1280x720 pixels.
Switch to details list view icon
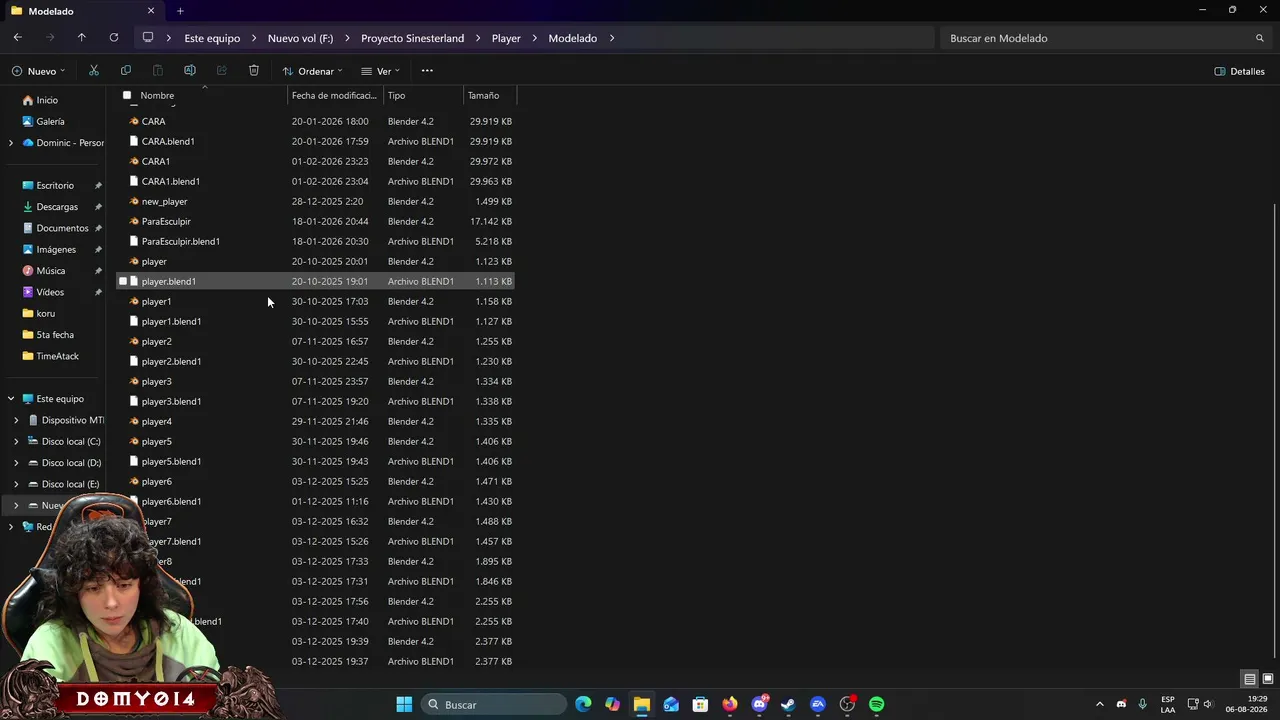coord(1250,679)
